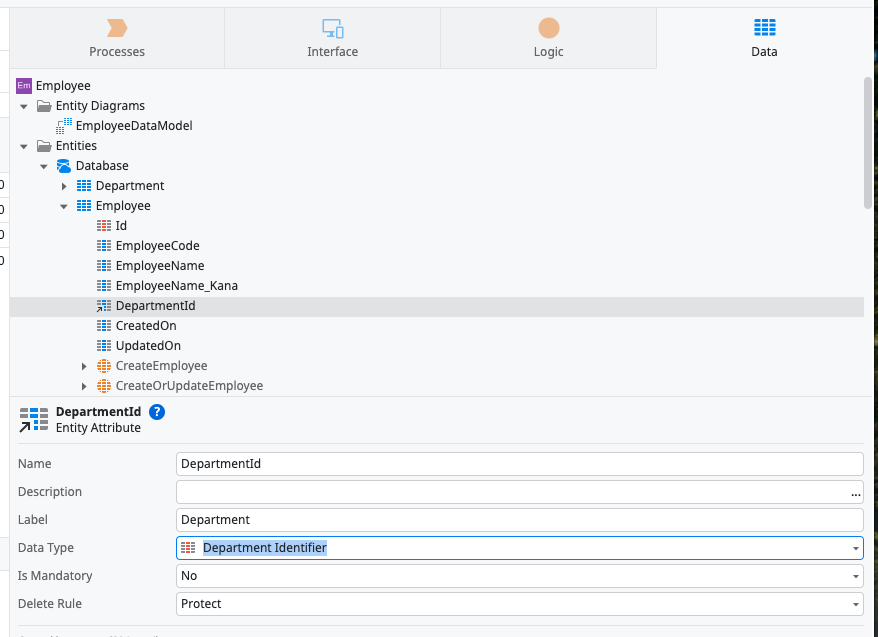Click the Database cloud icon

coord(64,166)
